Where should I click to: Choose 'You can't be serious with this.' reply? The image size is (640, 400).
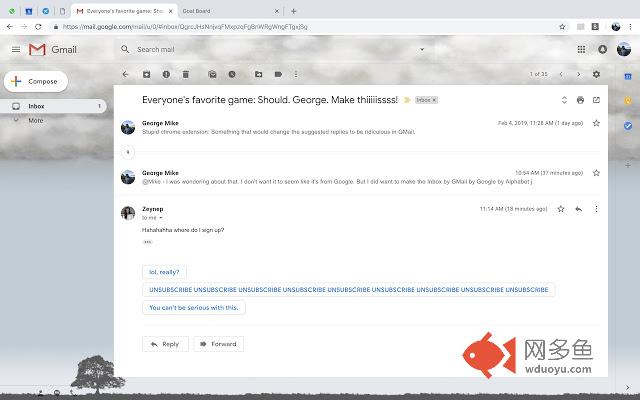click(194, 308)
